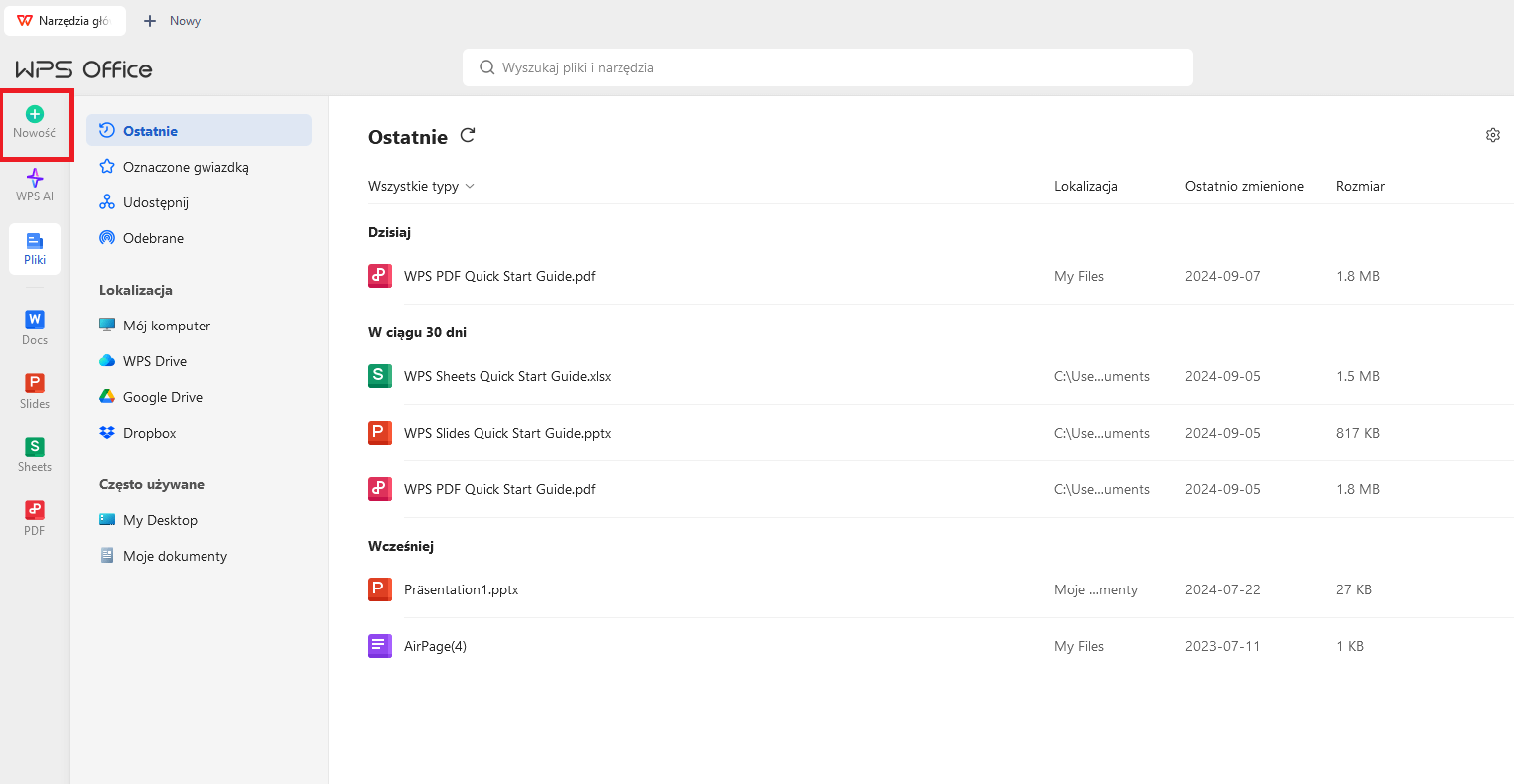Click the My Desktop folder icon

point(107,520)
